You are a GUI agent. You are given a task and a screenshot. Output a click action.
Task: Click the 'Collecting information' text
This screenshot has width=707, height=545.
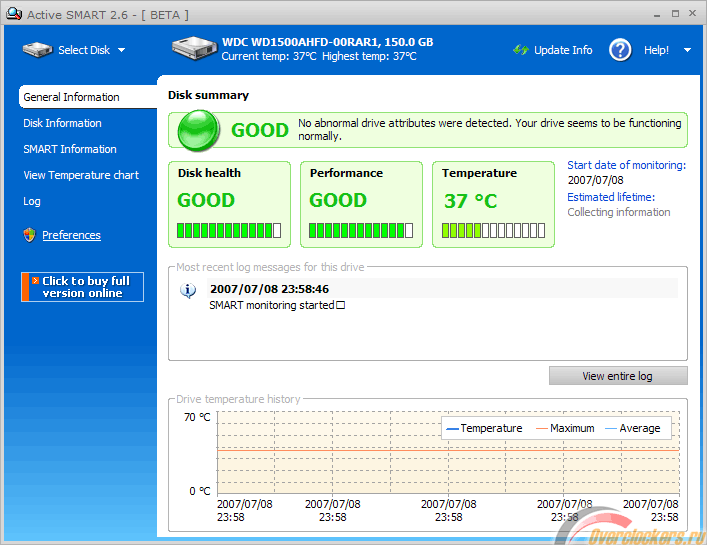(x=619, y=212)
